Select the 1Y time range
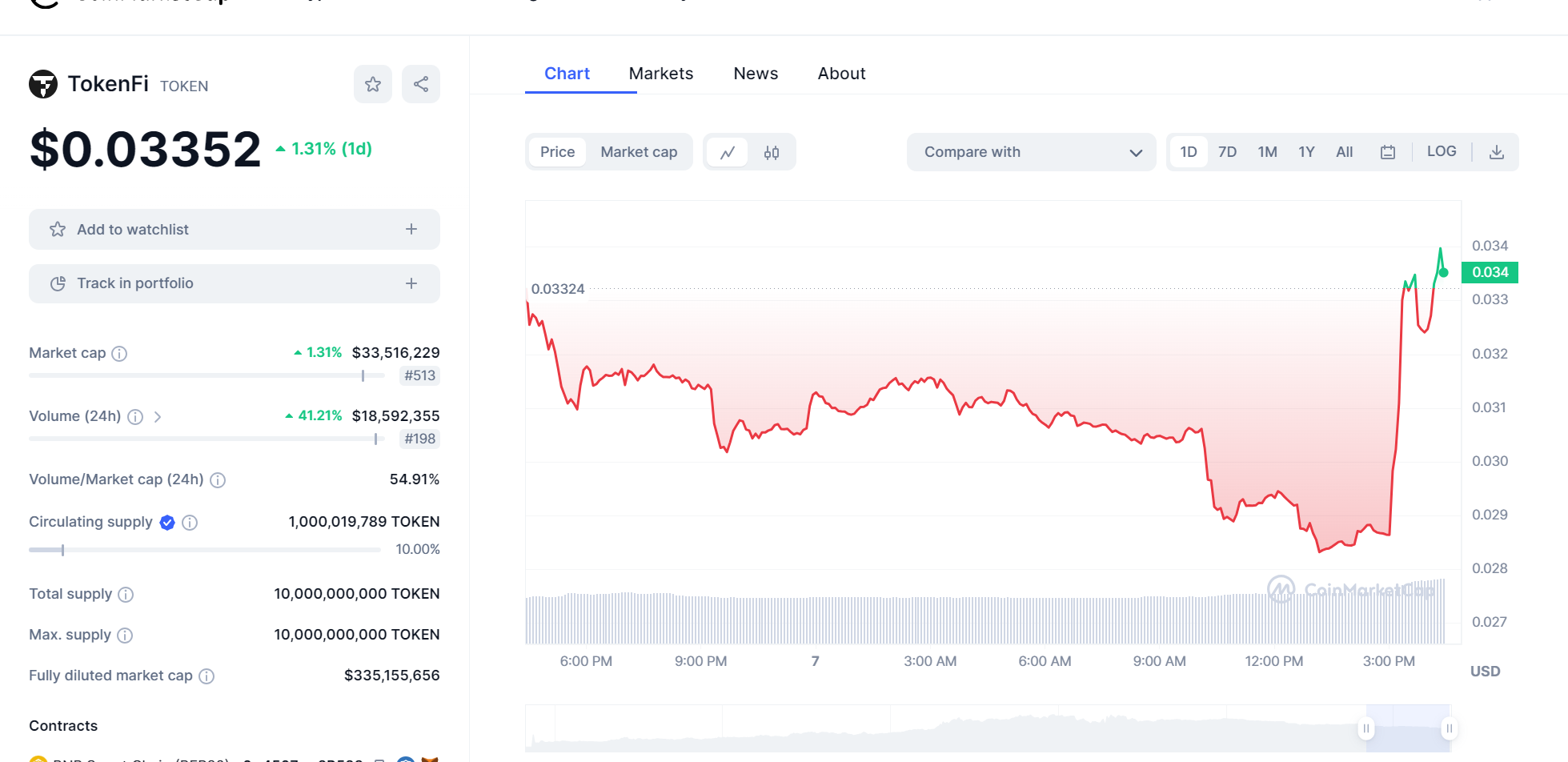 point(1306,152)
